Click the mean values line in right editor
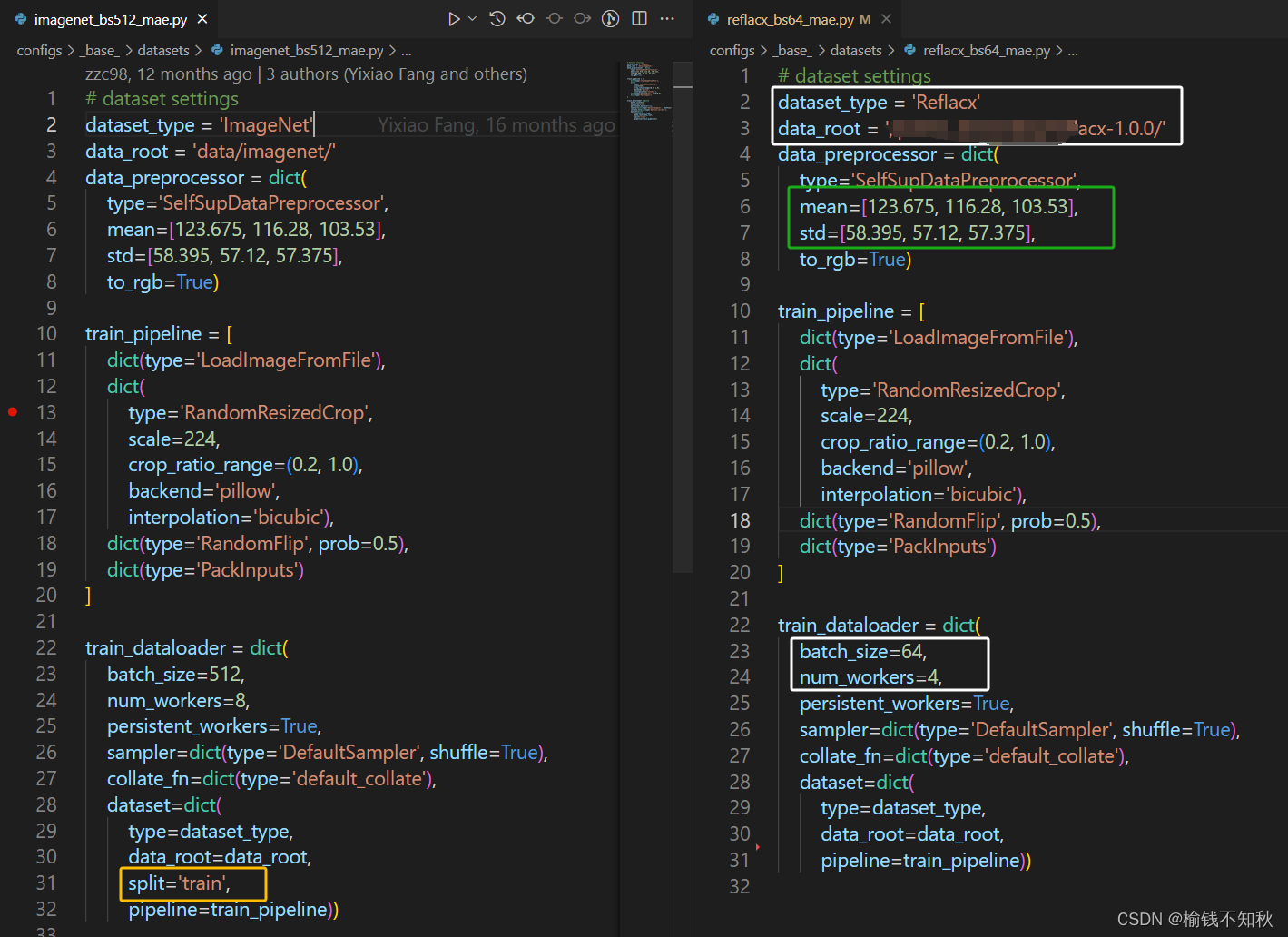This screenshot has width=1288, height=937. coord(939,207)
